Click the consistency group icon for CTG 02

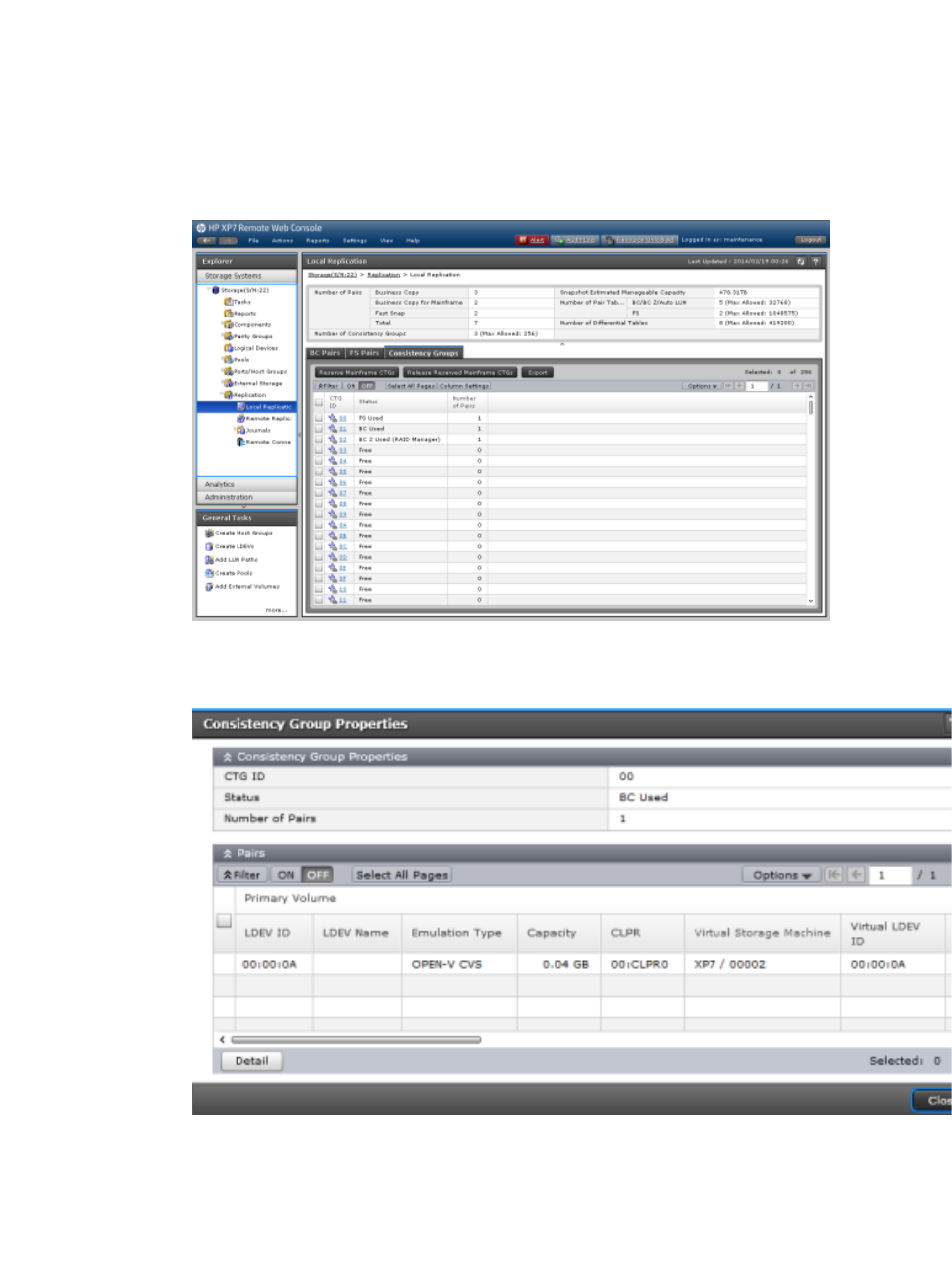[333, 439]
